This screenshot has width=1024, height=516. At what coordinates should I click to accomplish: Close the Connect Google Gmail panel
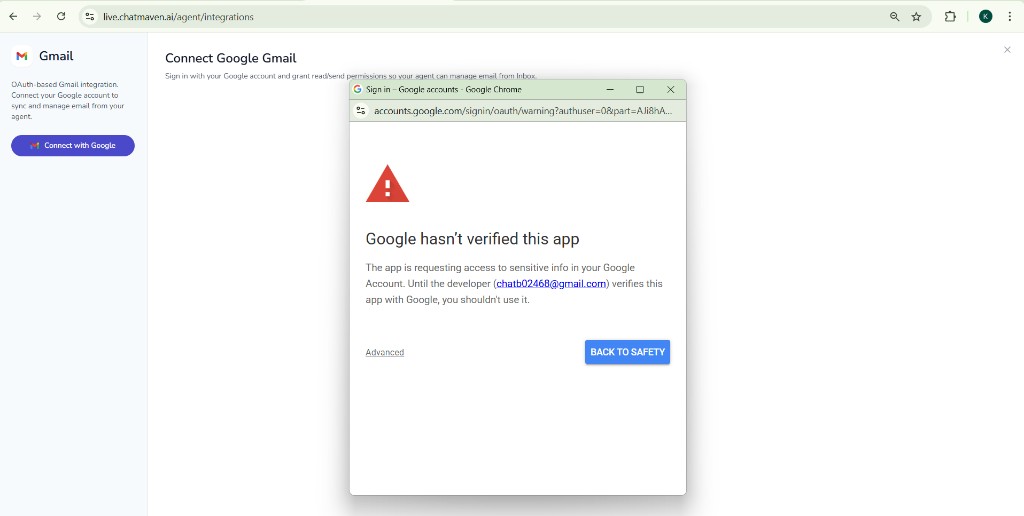coord(1007,50)
